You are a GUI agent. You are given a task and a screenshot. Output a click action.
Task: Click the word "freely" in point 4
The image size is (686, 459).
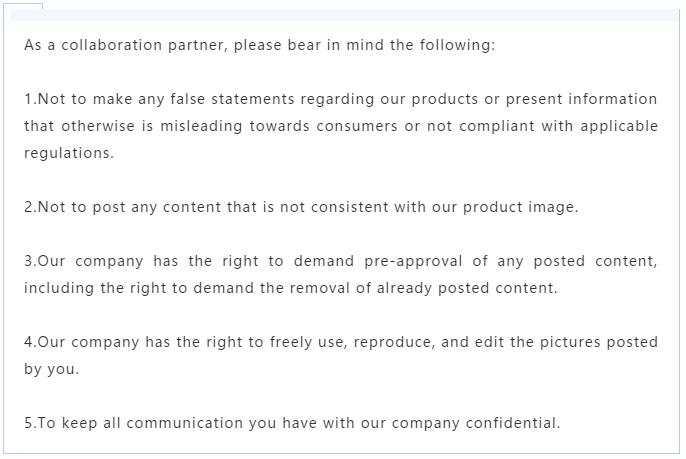291,342
